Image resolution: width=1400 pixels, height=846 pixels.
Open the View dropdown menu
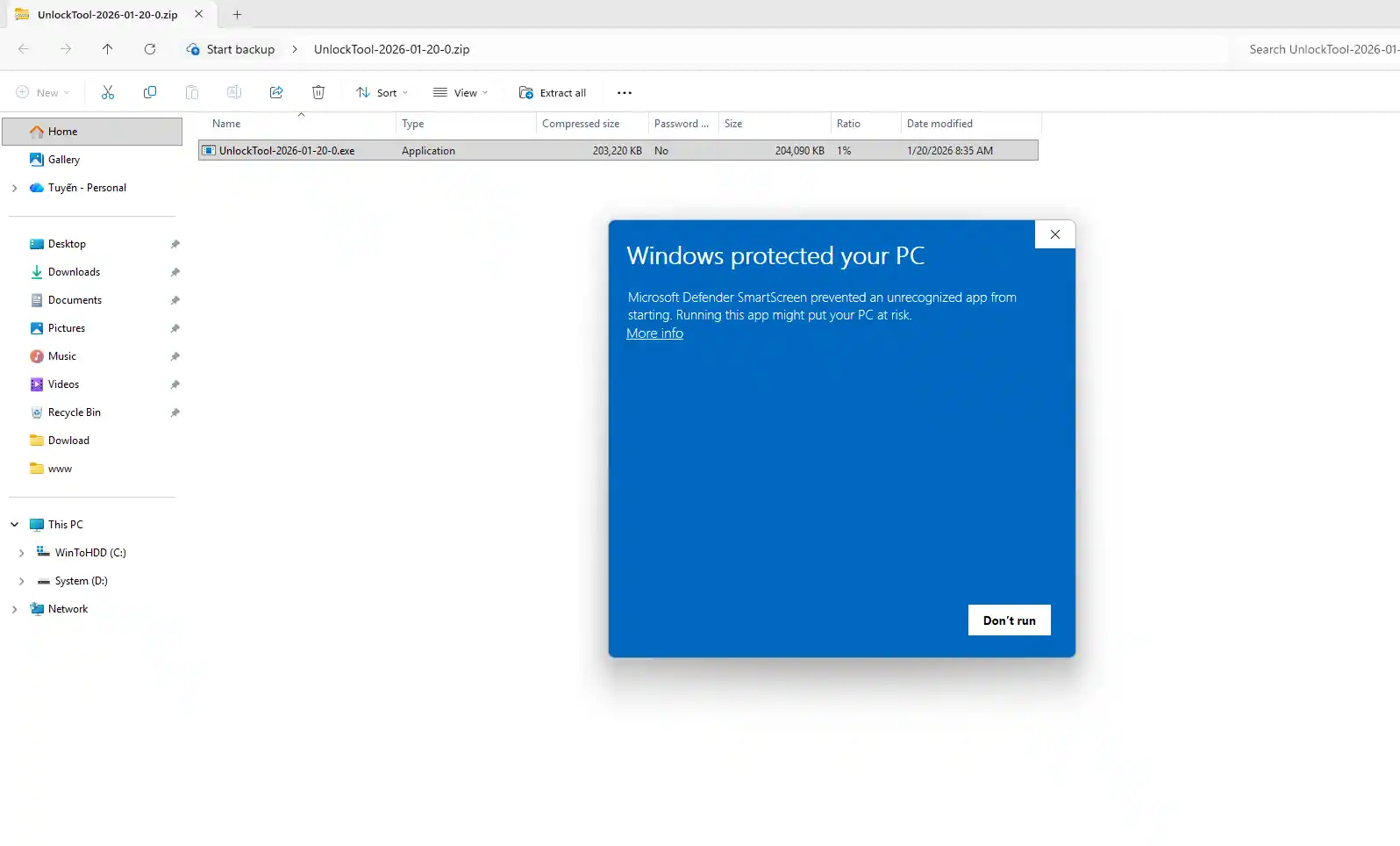(x=461, y=93)
